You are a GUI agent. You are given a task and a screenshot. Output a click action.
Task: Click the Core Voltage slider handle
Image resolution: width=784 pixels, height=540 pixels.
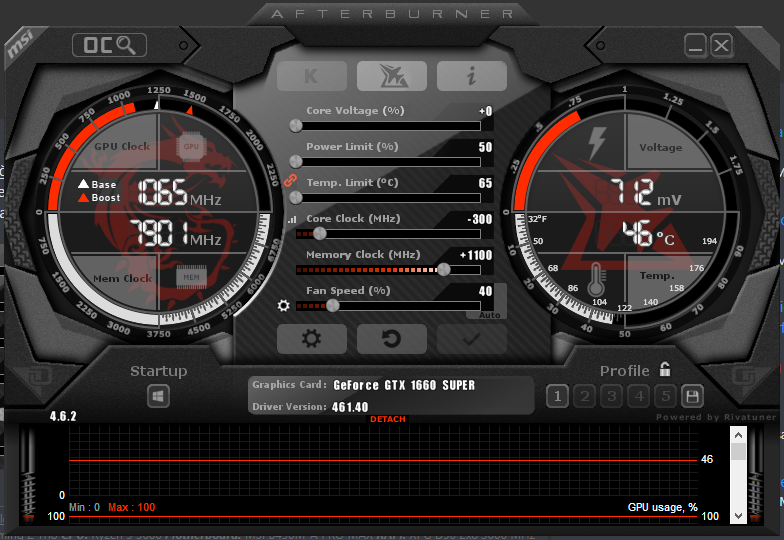coord(296,126)
